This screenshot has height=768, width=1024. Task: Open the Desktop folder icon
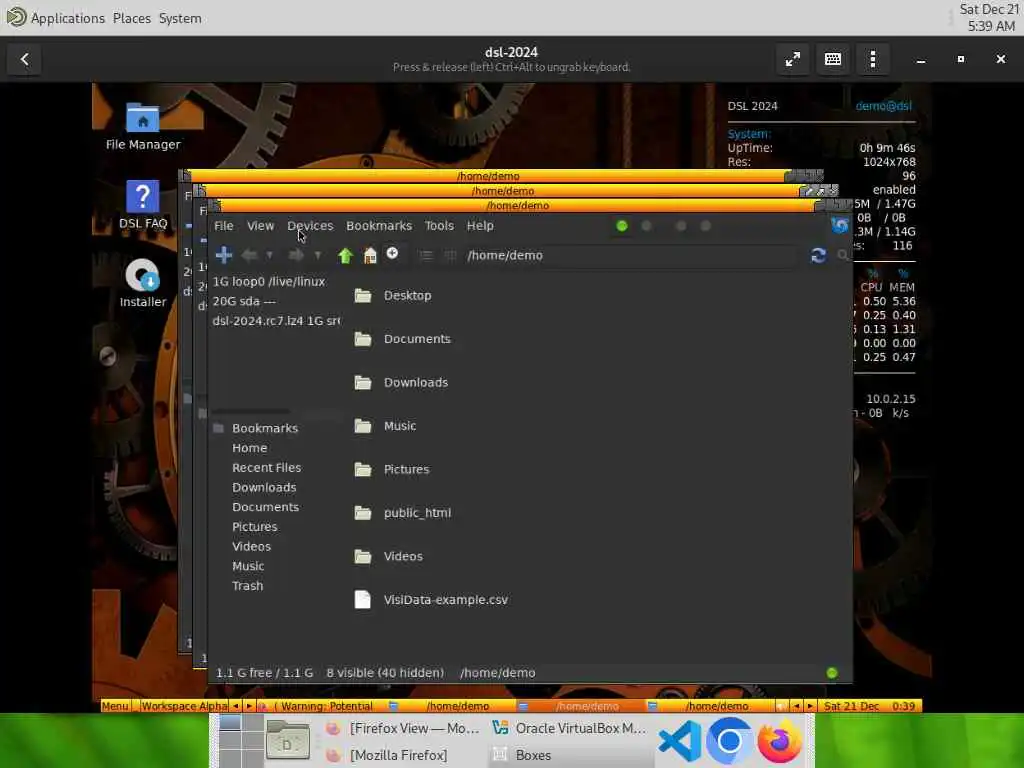[x=363, y=296]
